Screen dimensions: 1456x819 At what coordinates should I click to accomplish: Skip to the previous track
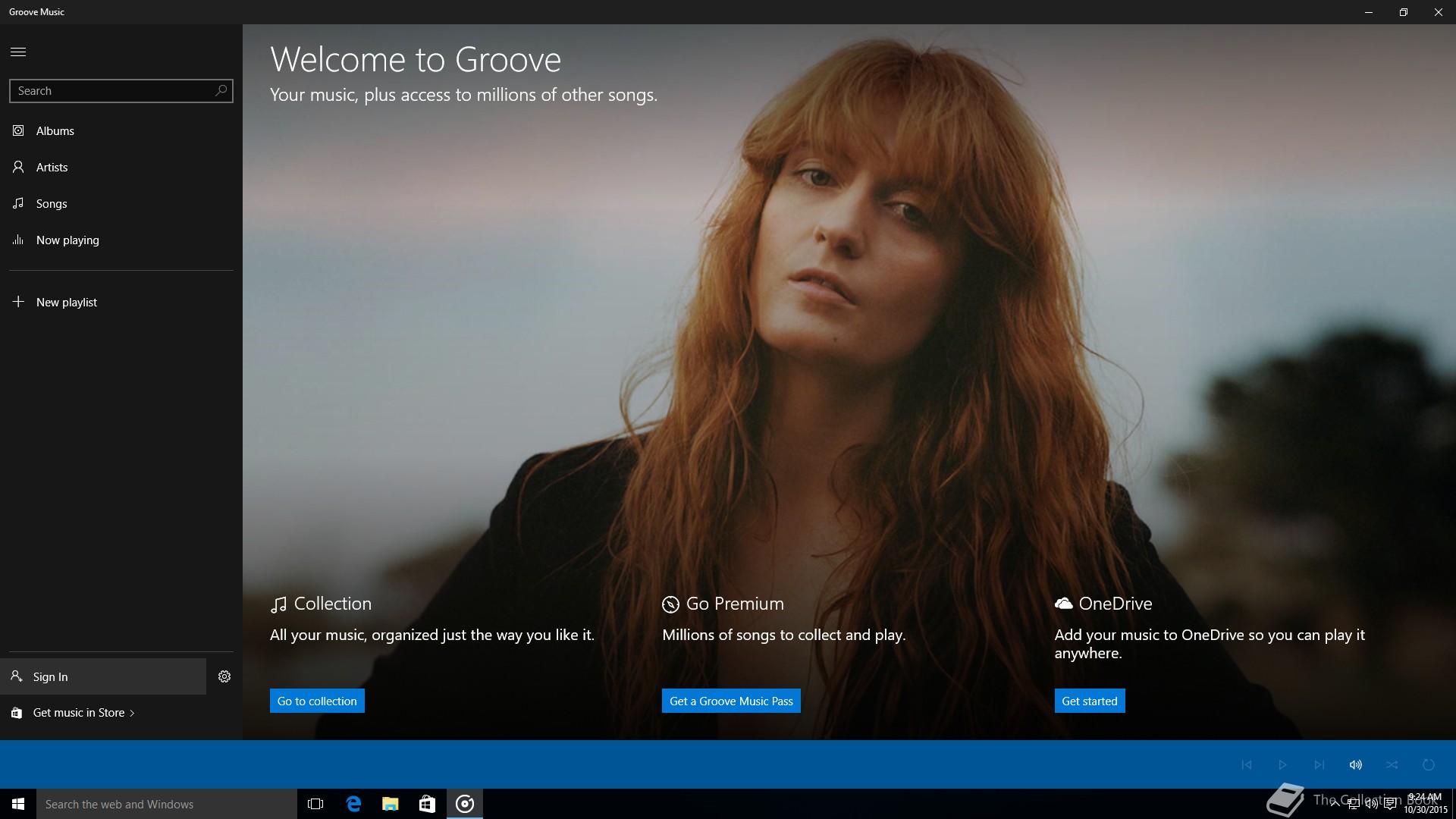click(1247, 764)
